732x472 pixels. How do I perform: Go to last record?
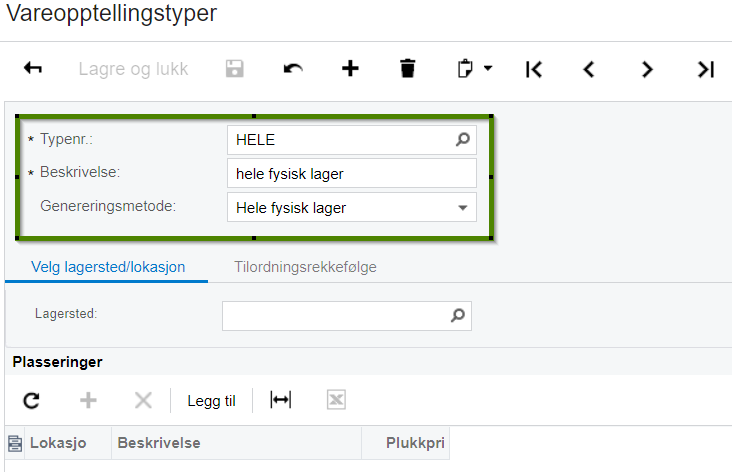coord(705,69)
